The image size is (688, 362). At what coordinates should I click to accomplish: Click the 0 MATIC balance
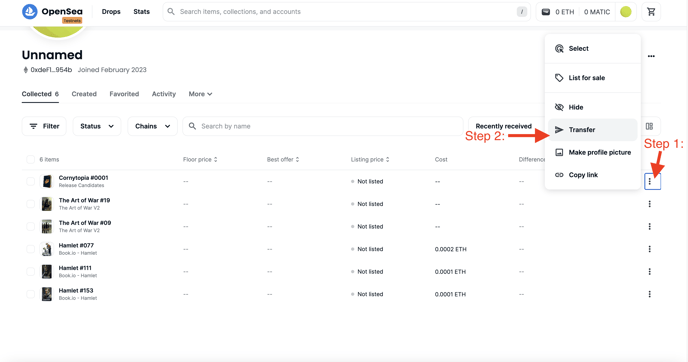tap(597, 12)
